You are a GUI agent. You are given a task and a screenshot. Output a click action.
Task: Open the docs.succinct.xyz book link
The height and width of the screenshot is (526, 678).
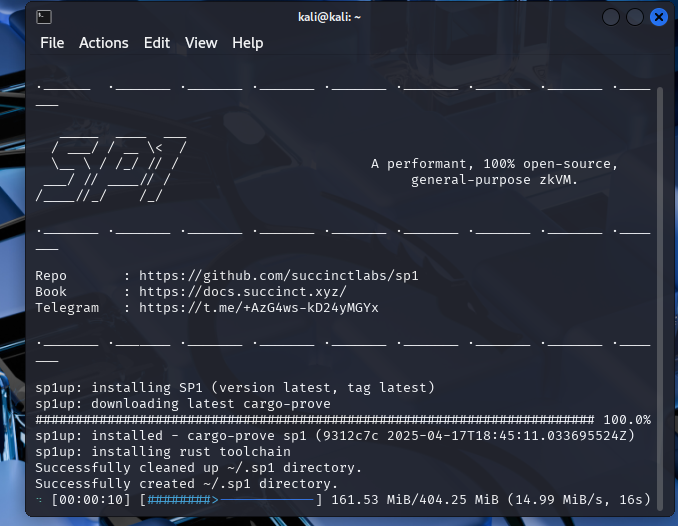pos(243,292)
